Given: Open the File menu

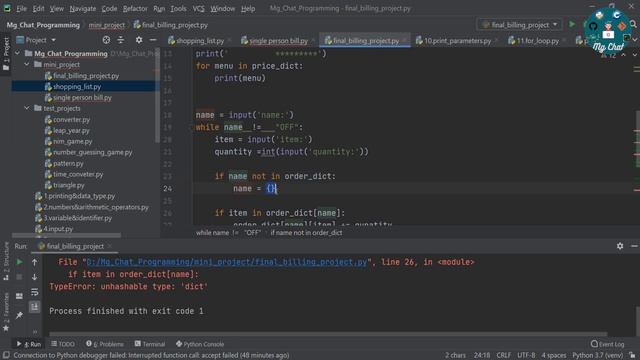Looking at the screenshot, I should (21, 9).
